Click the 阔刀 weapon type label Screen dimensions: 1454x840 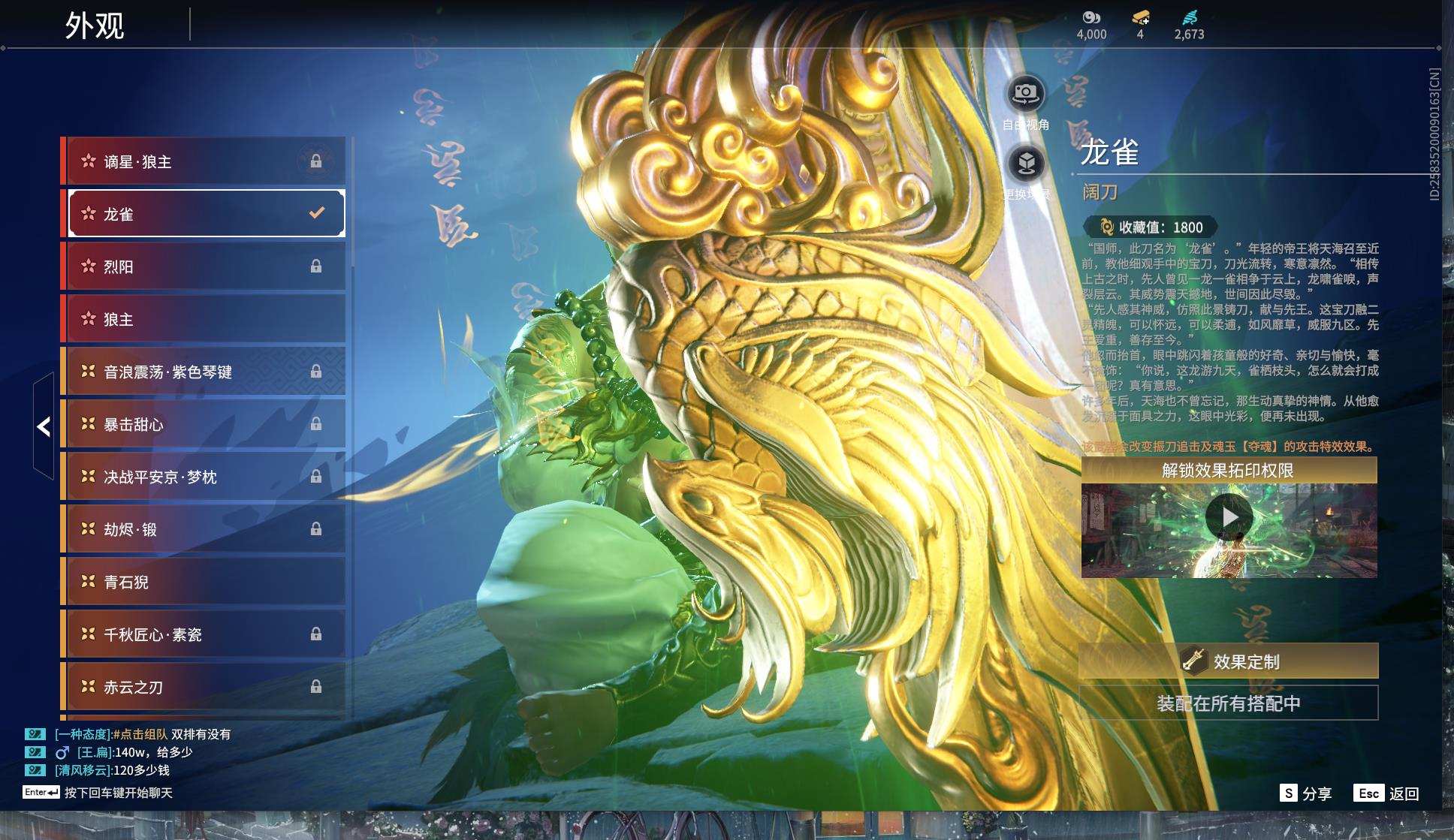(1100, 192)
